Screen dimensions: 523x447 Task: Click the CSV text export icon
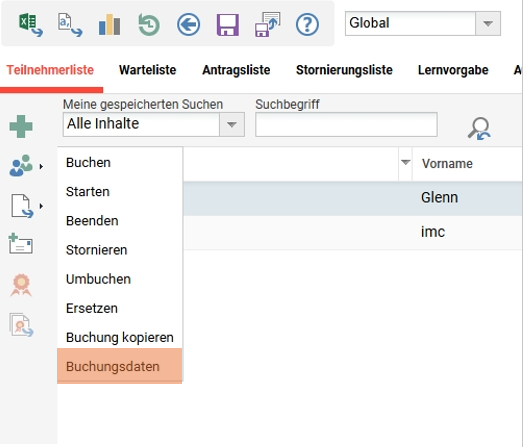(70, 24)
